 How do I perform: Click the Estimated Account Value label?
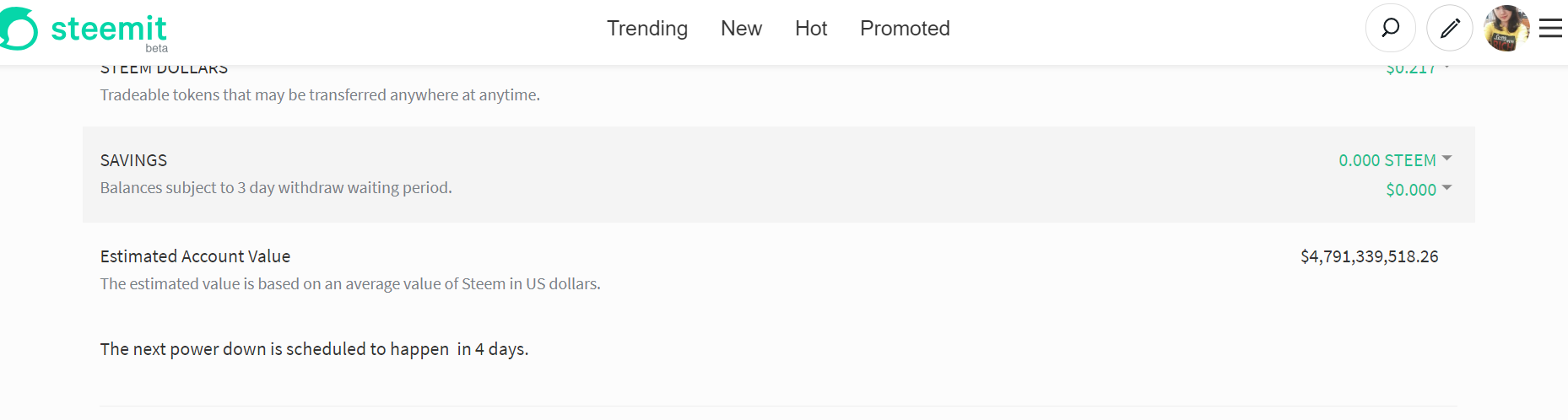[x=195, y=256]
